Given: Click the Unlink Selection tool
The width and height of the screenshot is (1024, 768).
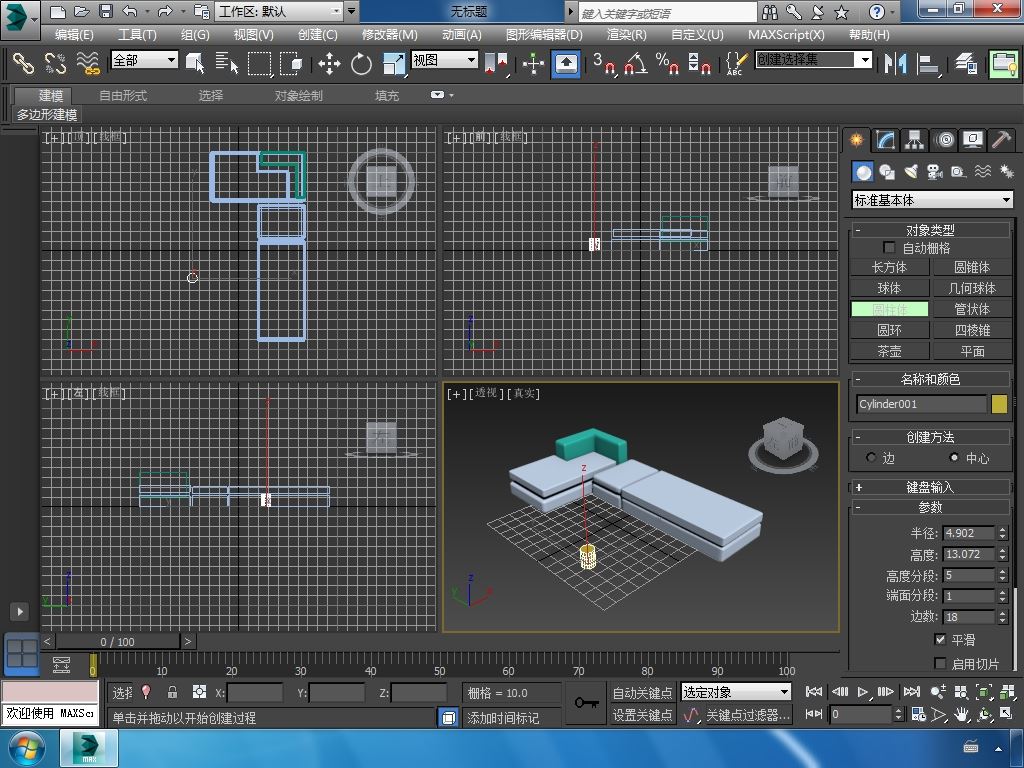Looking at the screenshot, I should point(56,63).
